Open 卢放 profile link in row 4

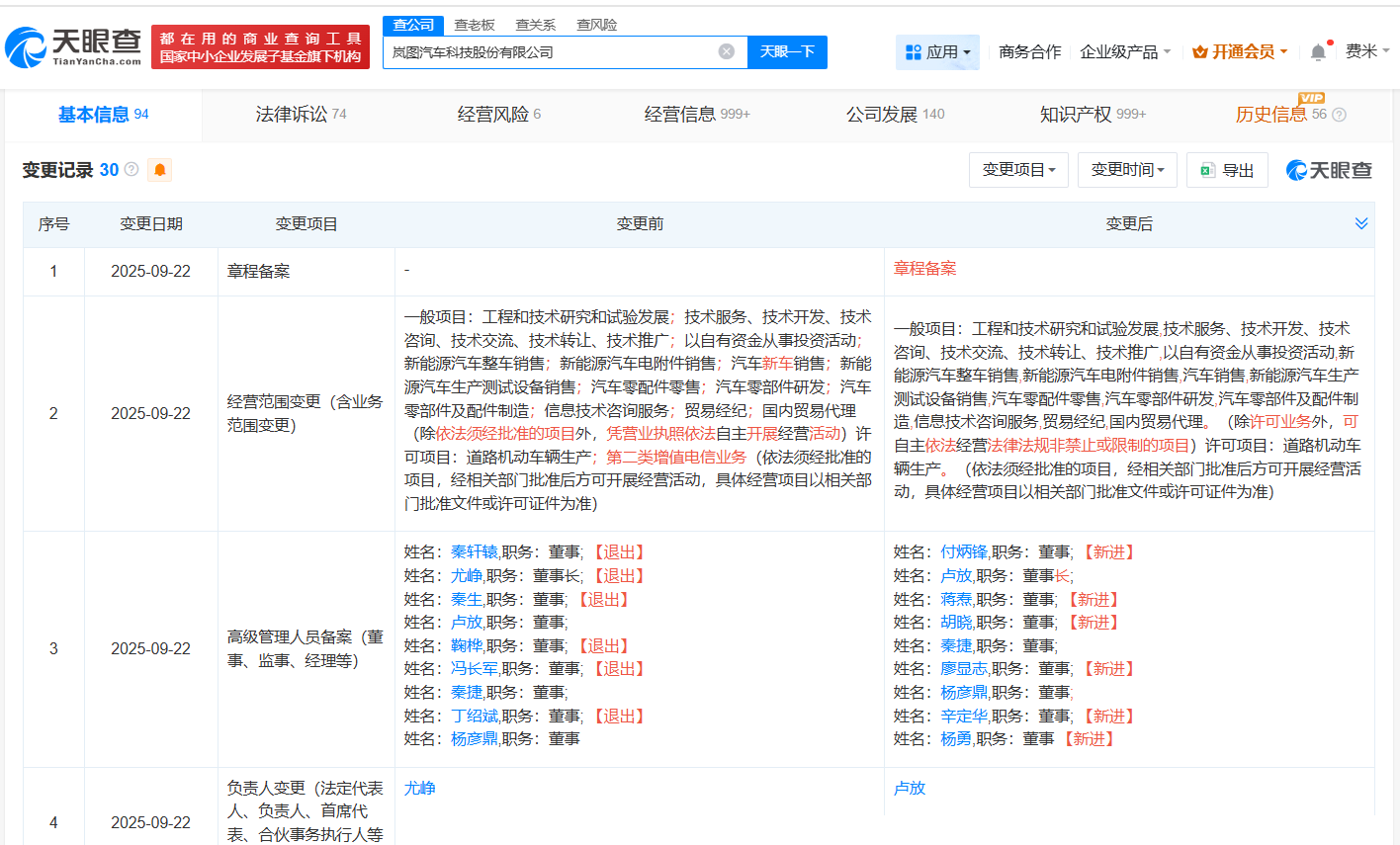(x=908, y=788)
